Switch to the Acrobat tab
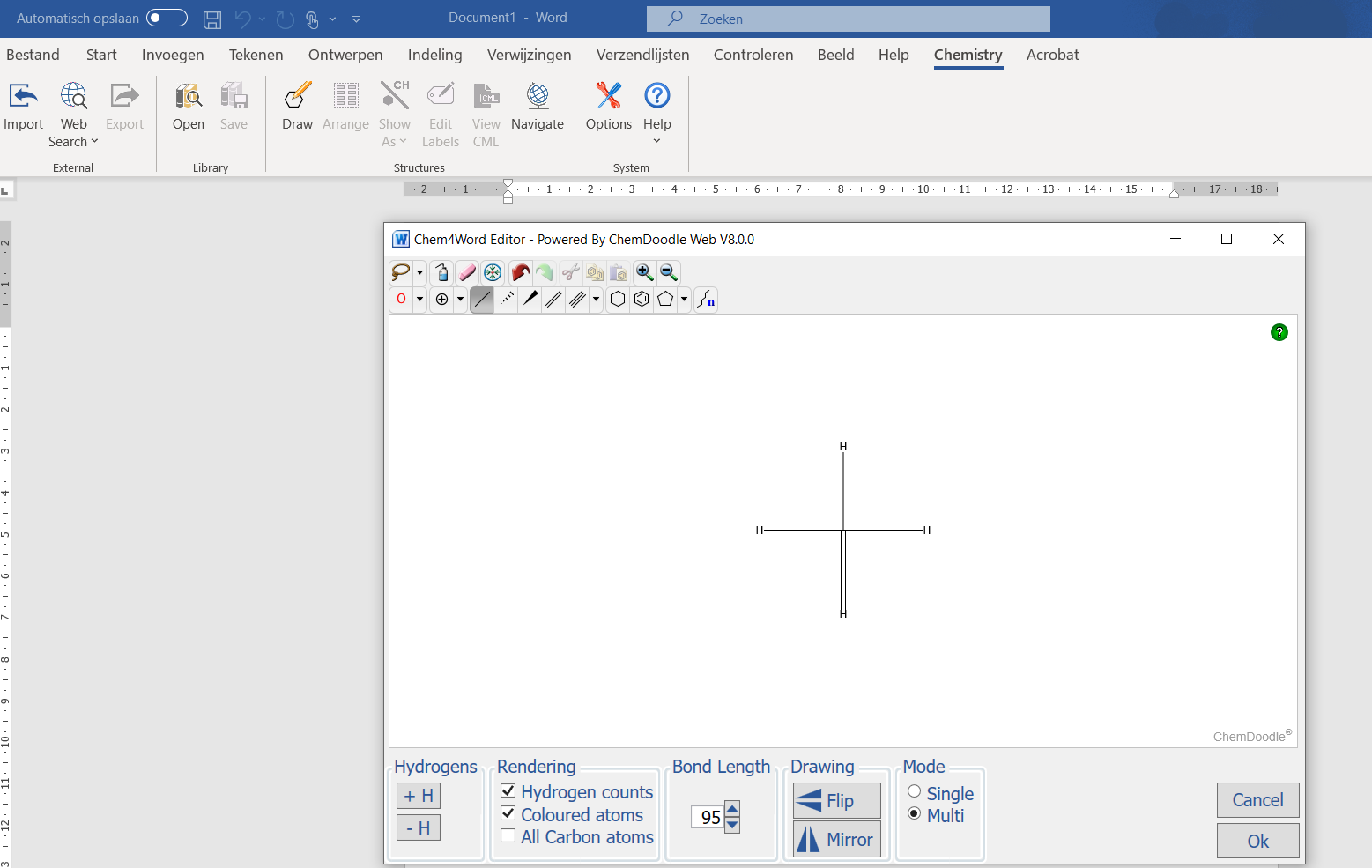 [x=1052, y=55]
